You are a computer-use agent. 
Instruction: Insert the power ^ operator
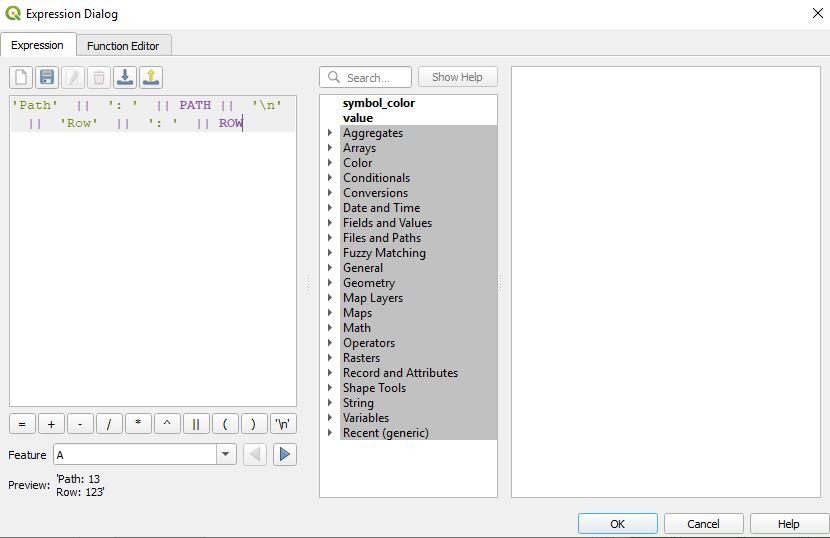167,423
